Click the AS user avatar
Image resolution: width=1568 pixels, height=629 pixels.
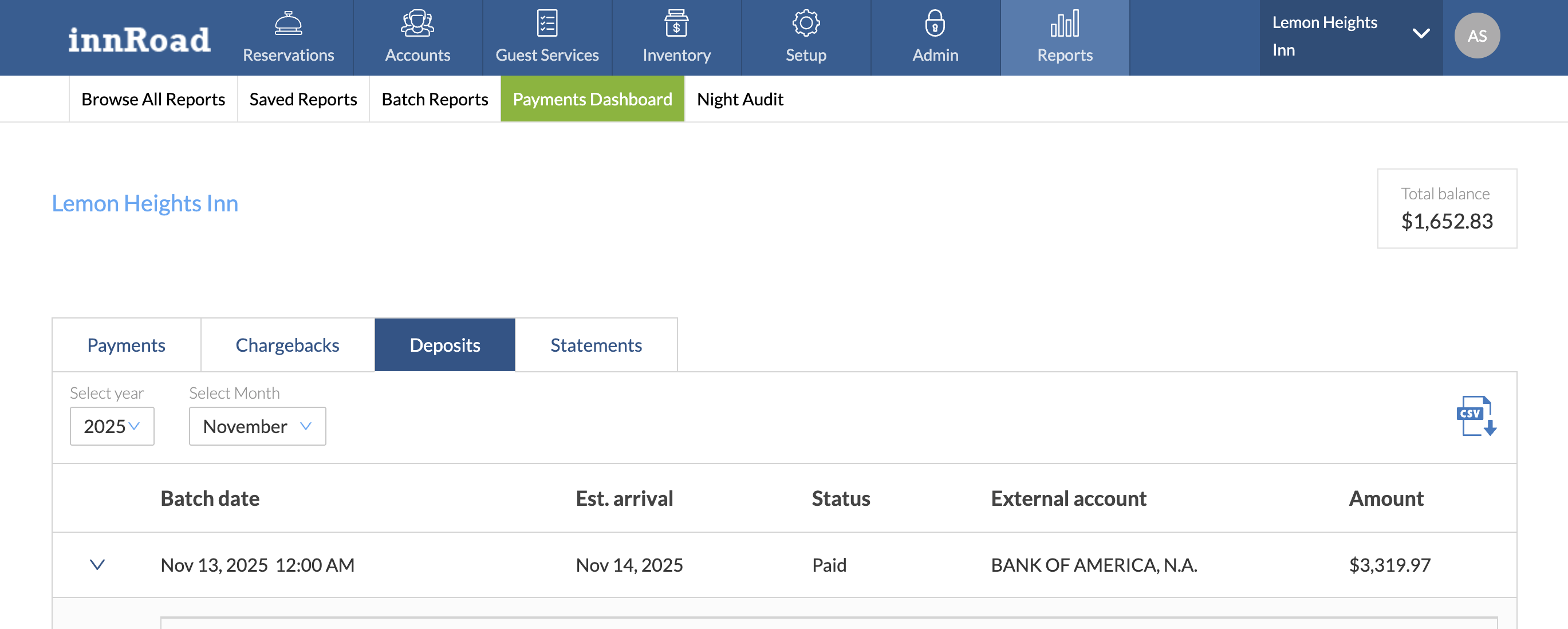(x=1476, y=36)
